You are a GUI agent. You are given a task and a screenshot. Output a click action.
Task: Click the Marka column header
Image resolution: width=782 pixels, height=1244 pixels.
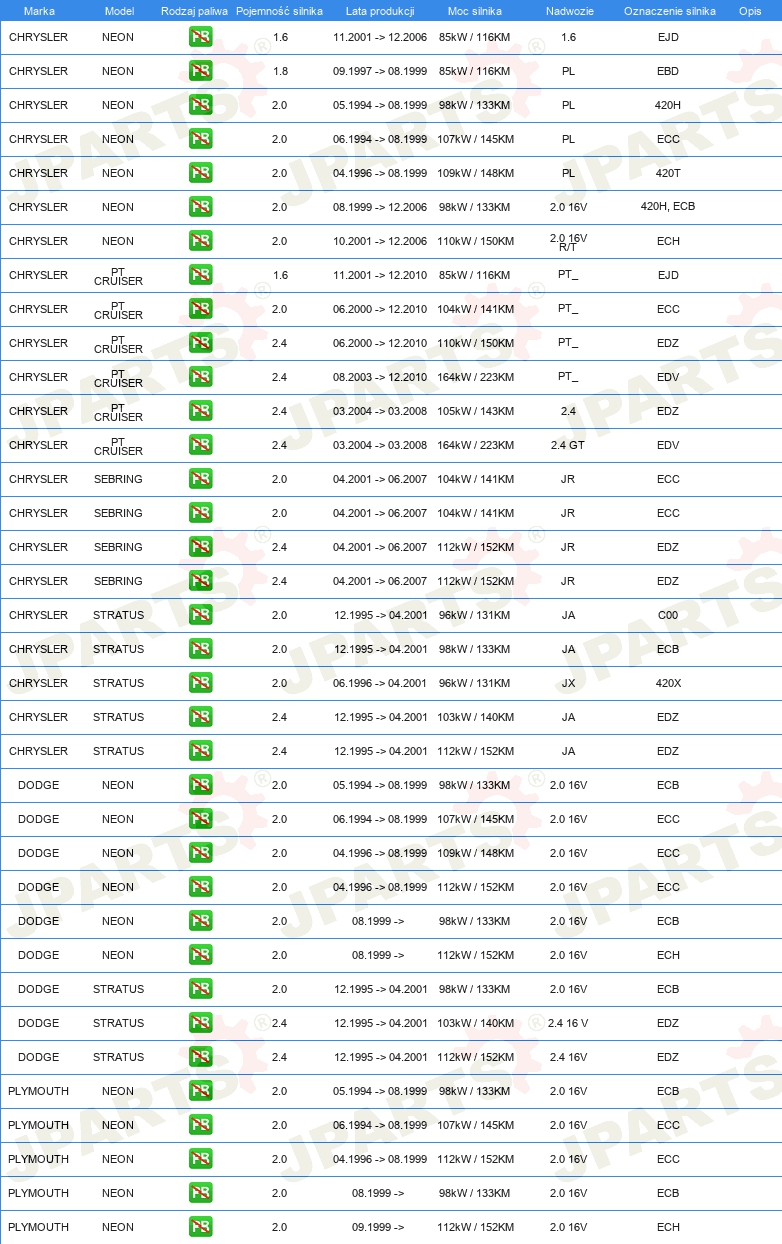coord(39,11)
